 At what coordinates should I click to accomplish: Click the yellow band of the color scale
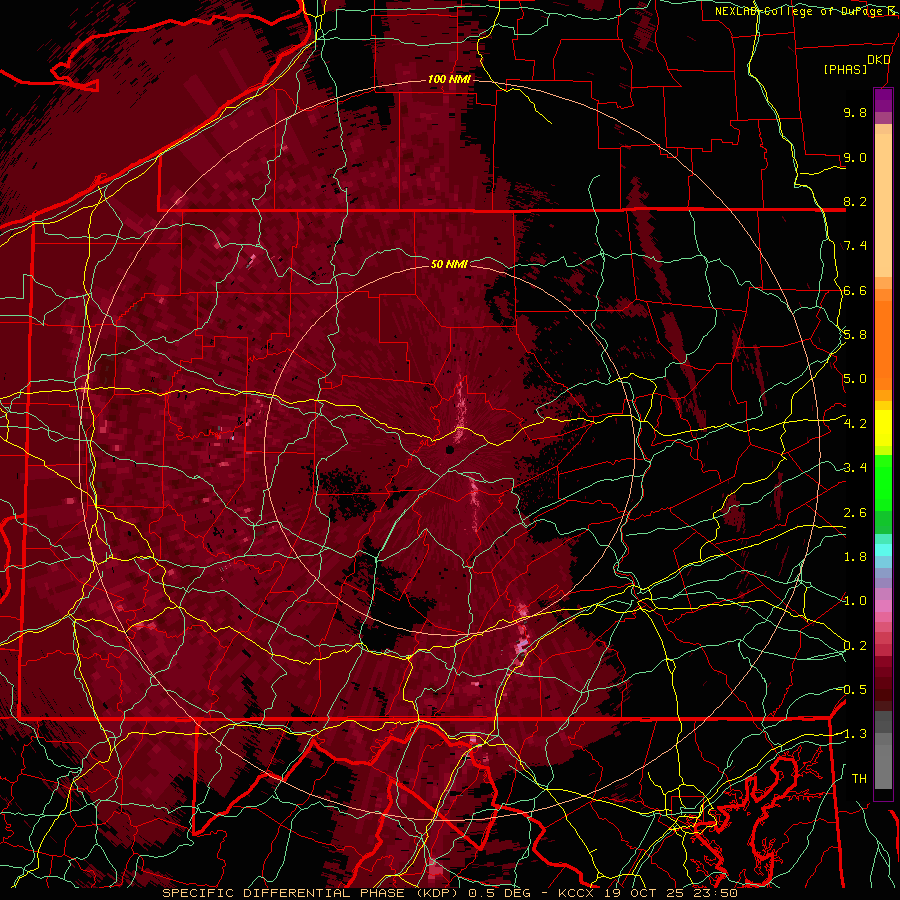coord(883,428)
